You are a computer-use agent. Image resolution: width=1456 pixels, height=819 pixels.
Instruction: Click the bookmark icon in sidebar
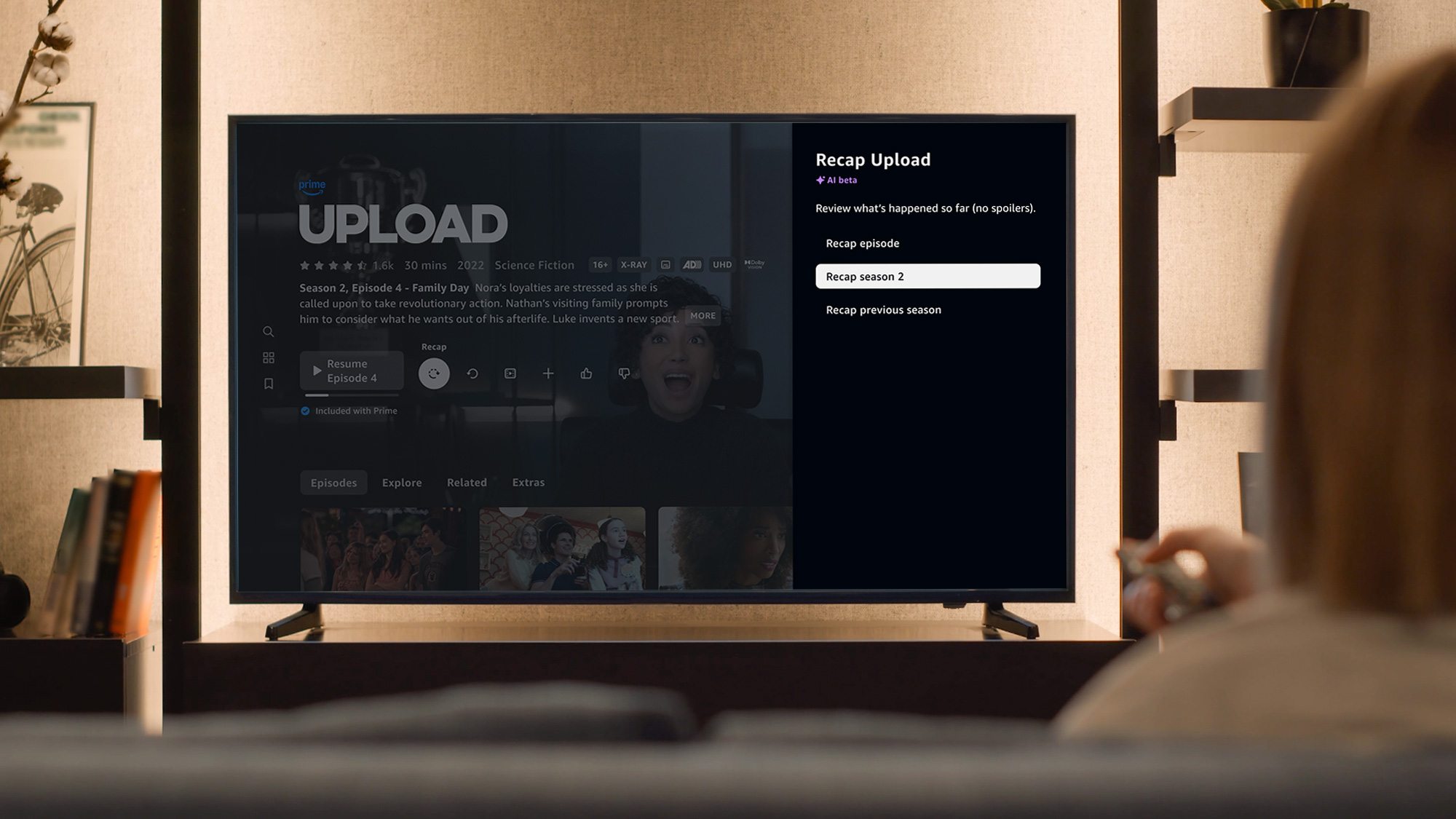268,384
